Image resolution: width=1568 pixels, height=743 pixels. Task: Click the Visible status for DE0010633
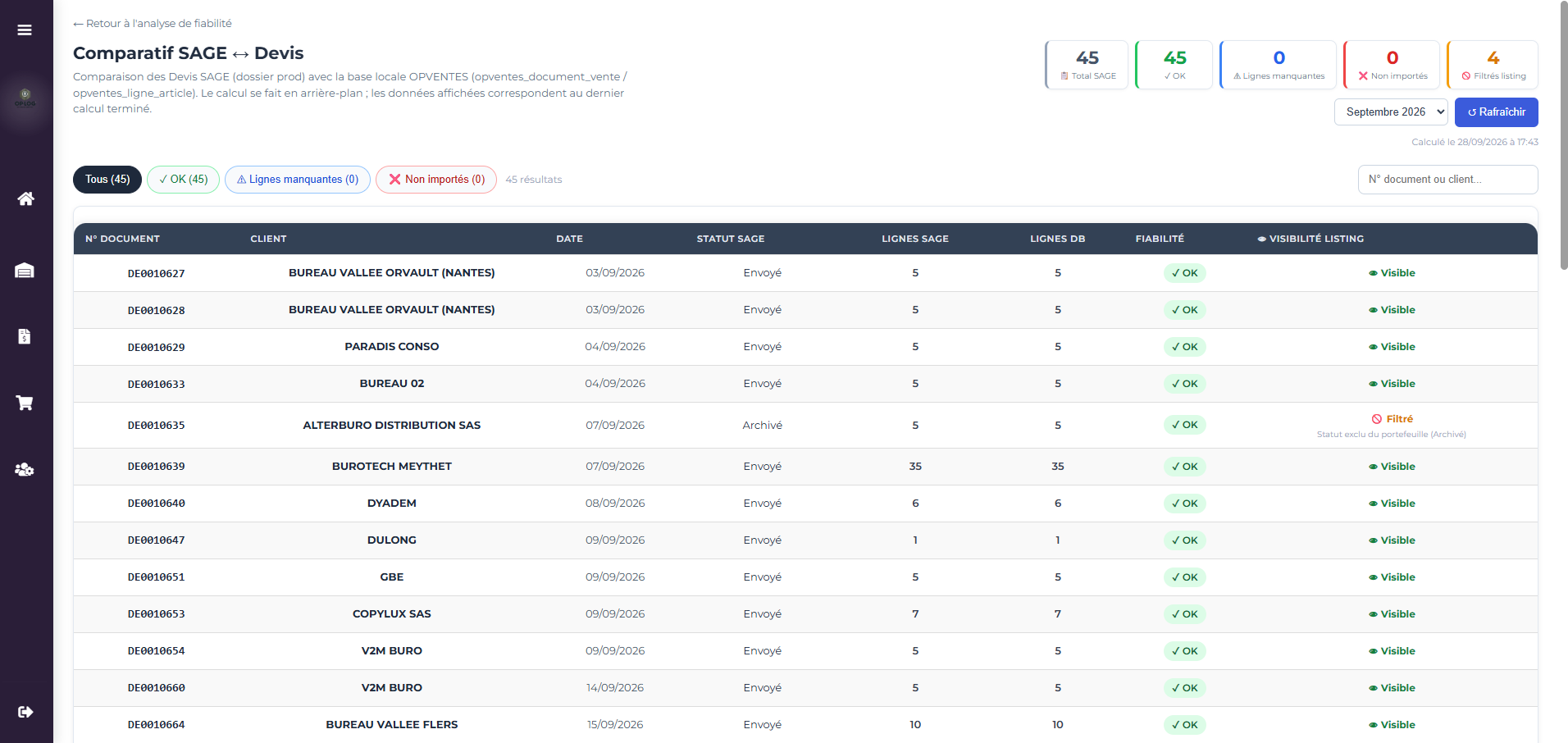1392,384
